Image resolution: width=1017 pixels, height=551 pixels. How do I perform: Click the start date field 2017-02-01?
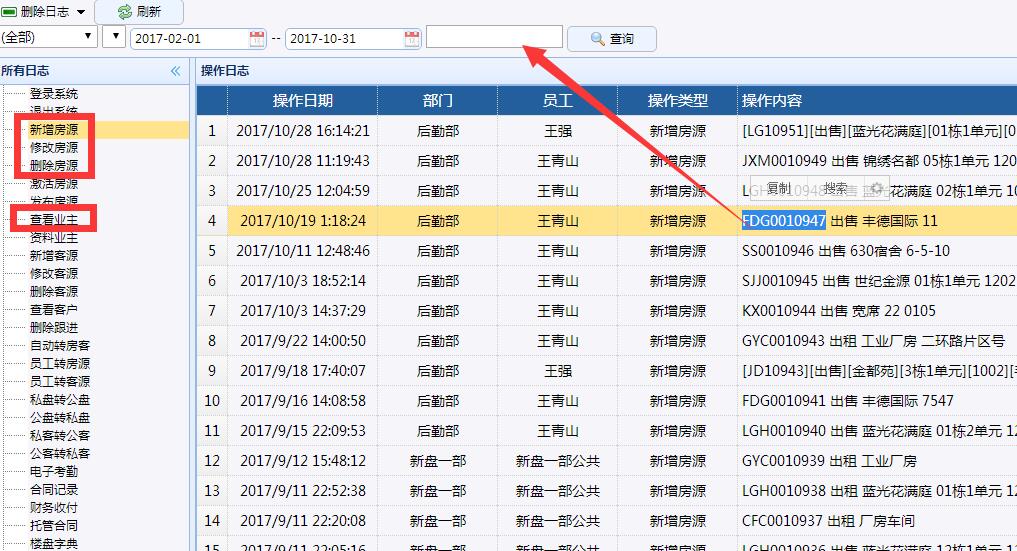[189, 39]
